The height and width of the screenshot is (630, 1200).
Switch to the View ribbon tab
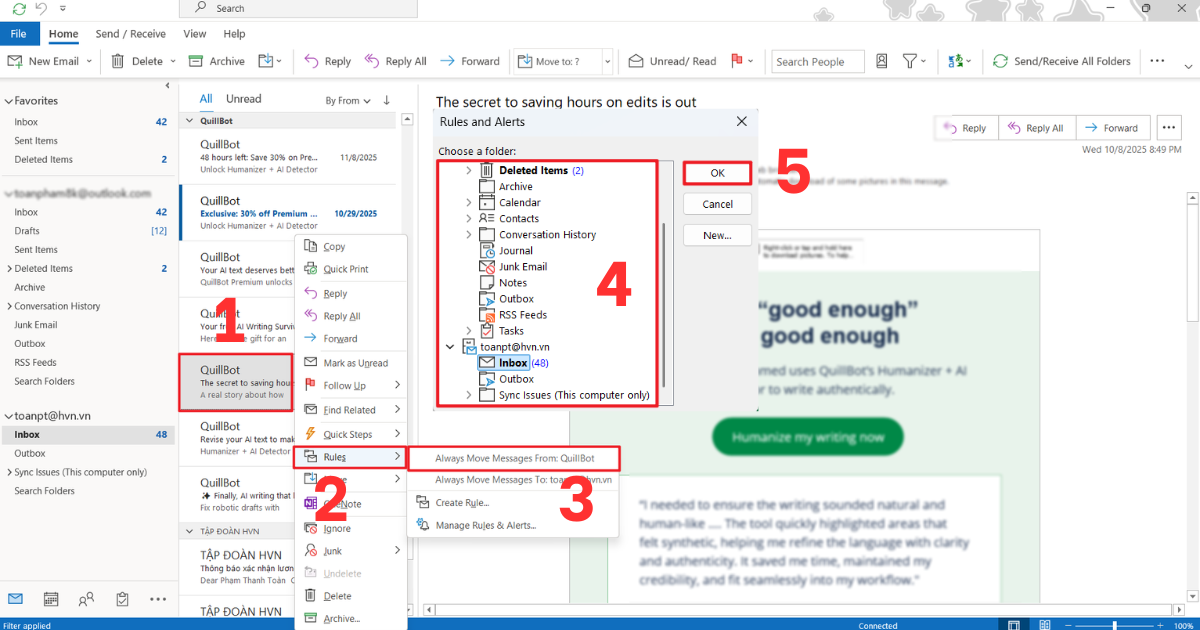click(x=194, y=33)
